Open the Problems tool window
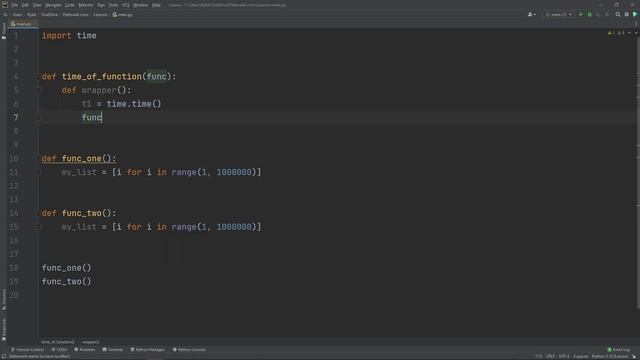 pos(84,350)
